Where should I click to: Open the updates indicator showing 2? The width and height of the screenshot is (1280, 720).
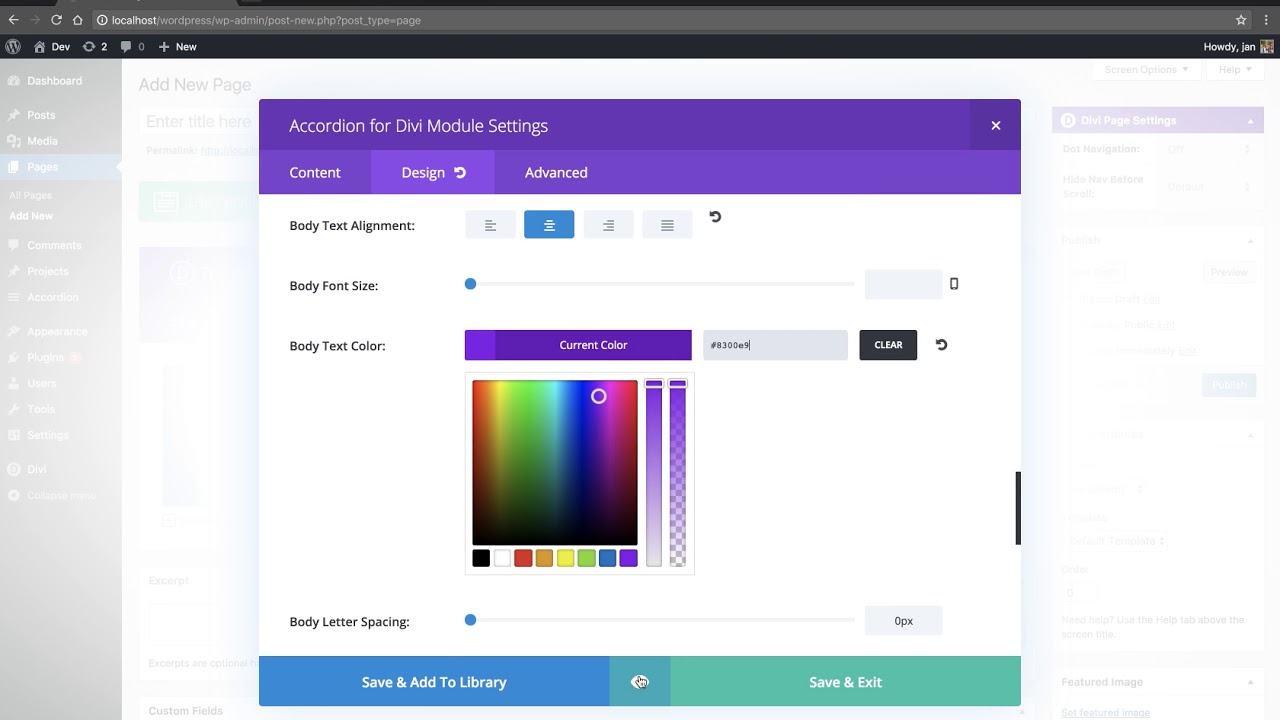click(95, 47)
